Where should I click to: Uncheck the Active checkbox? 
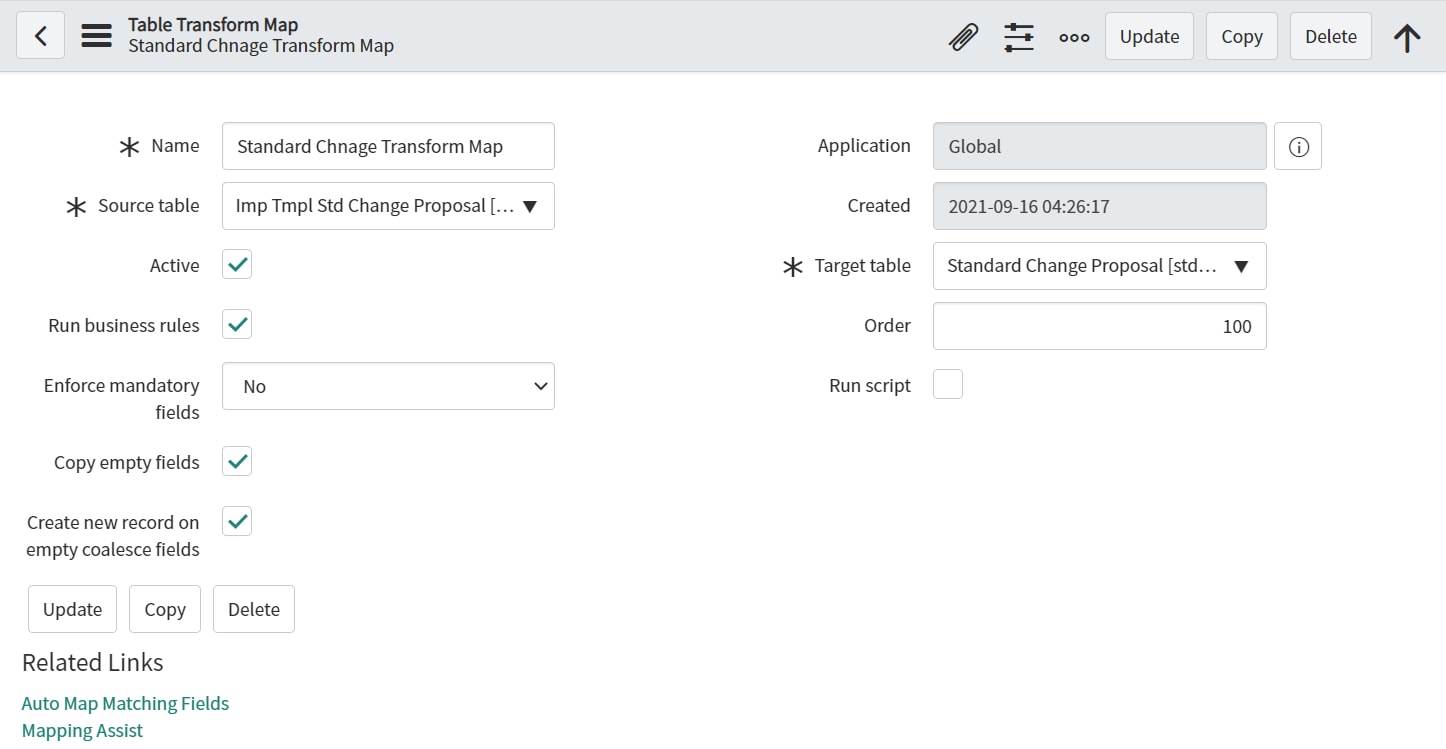click(x=237, y=265)
